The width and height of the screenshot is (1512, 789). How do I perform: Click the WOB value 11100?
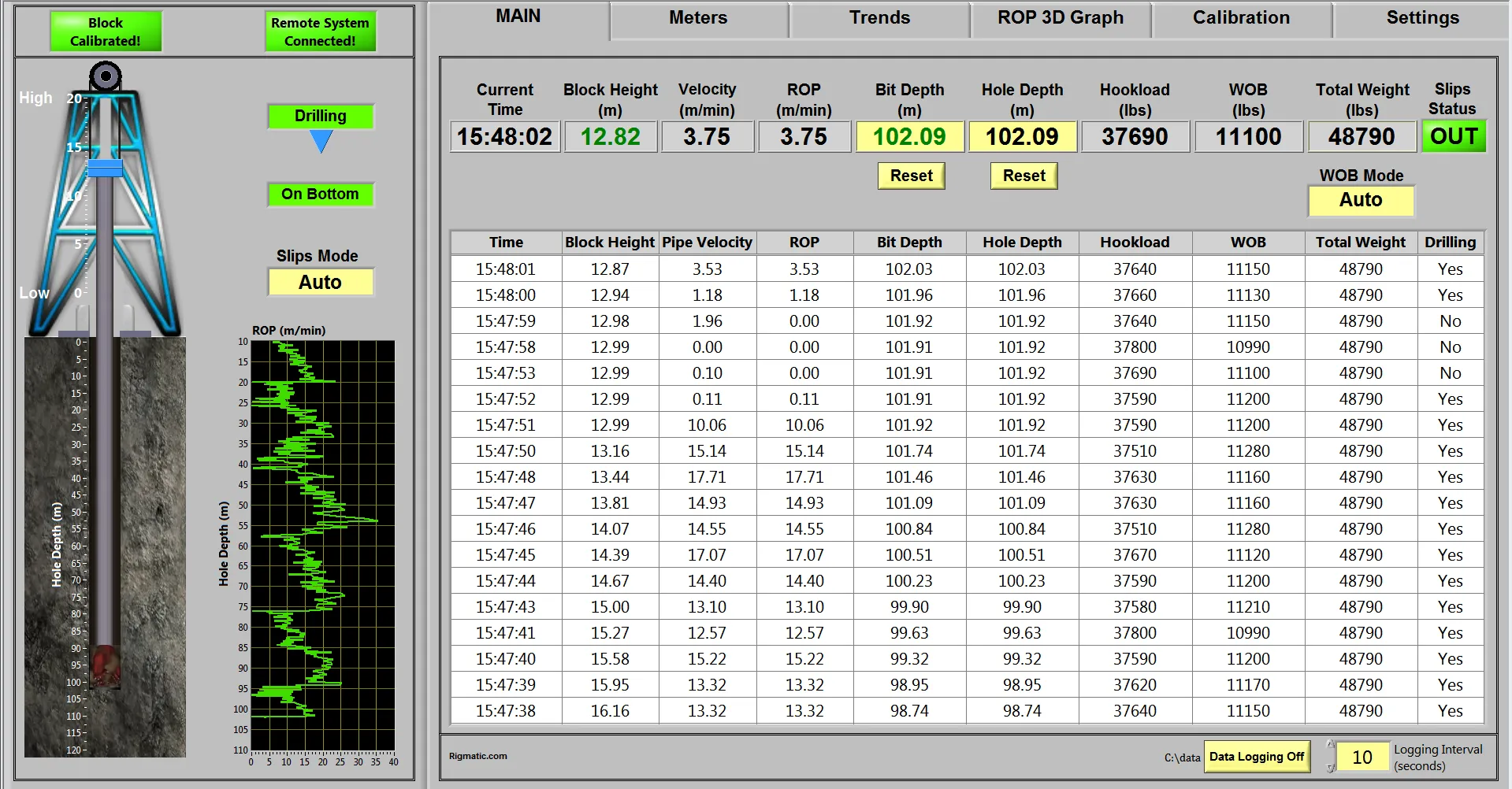click(x=1248, y=136)
